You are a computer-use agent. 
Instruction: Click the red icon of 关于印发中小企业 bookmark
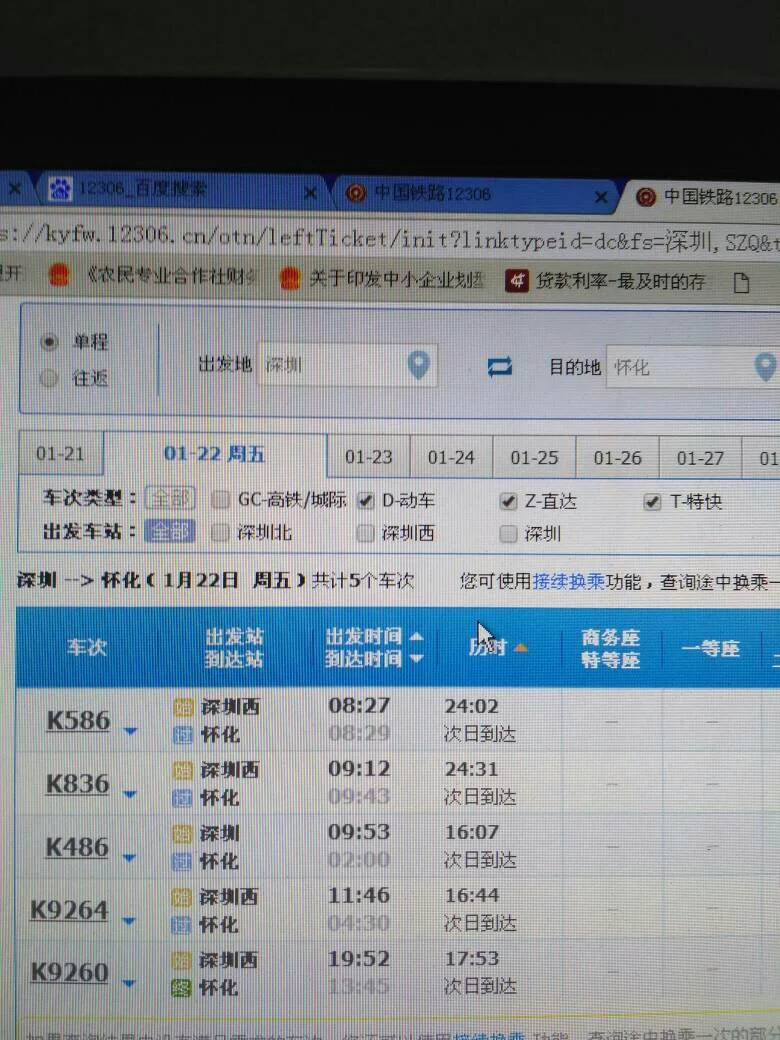290,278
